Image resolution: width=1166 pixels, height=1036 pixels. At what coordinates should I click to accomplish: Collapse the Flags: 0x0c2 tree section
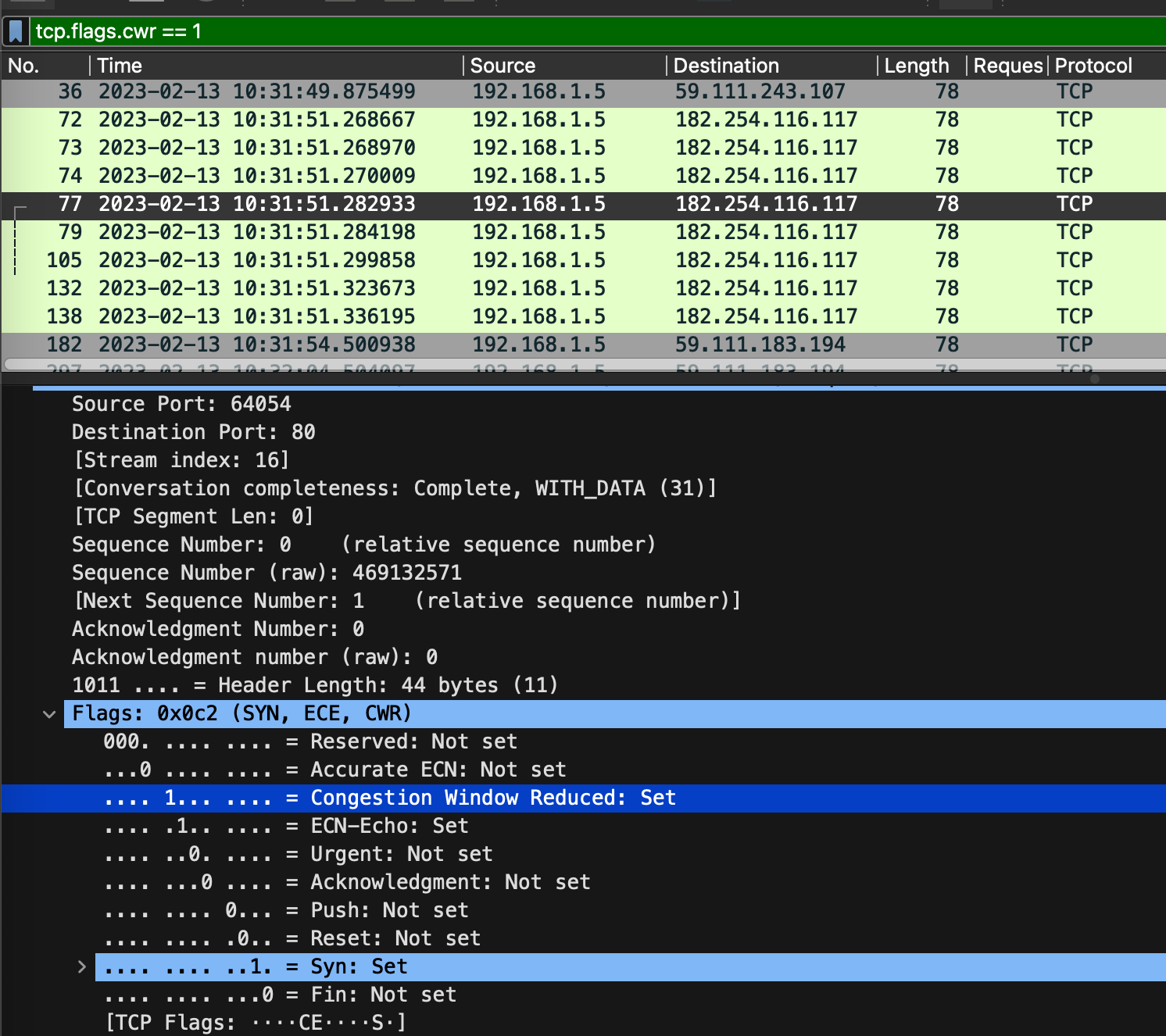coord(49,714)
